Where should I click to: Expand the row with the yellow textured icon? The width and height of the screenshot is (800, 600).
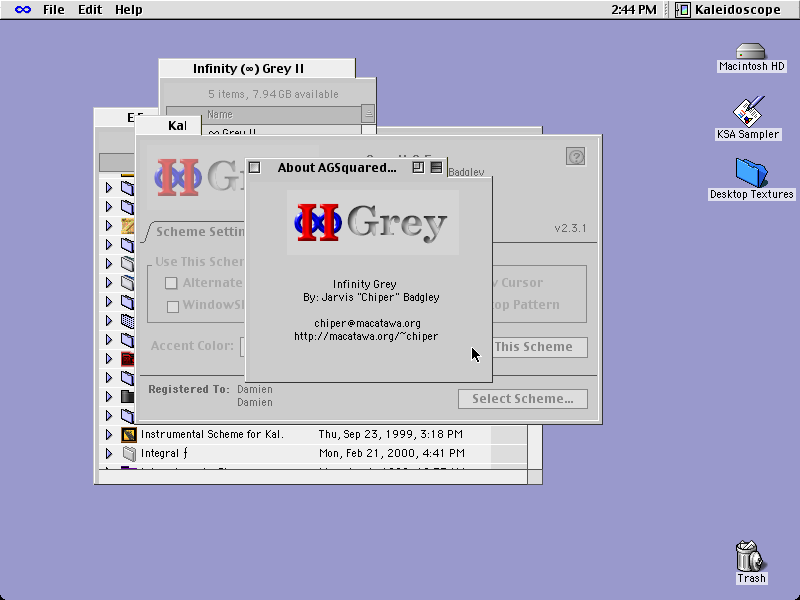tap(109, 225)
